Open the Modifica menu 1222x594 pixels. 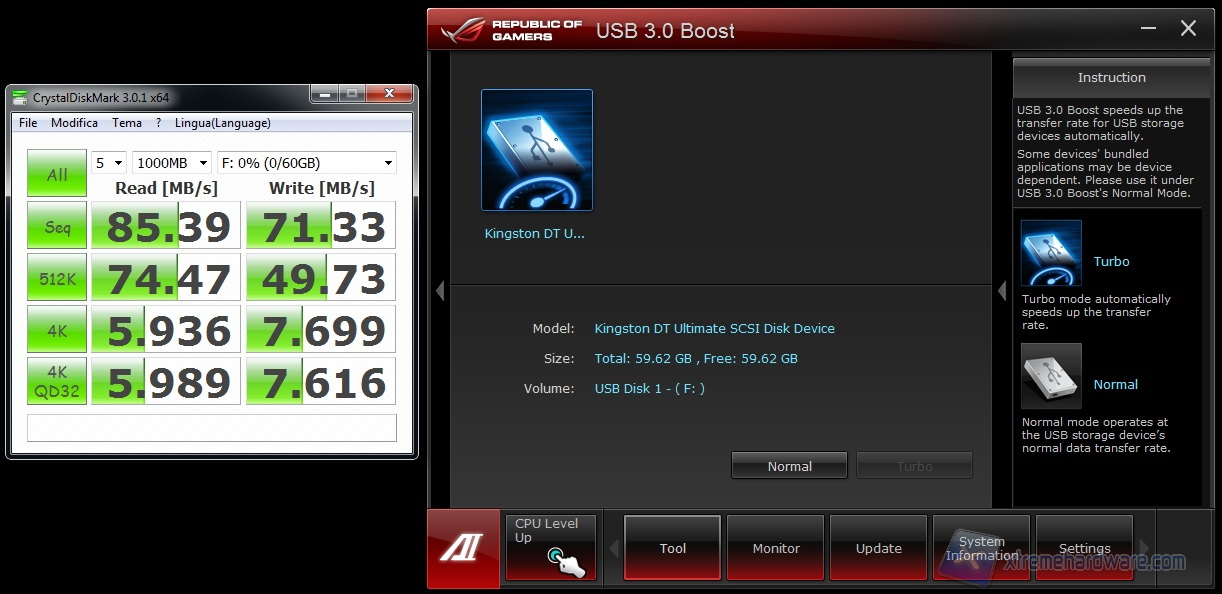pyautogui.click(x=74, y=123)
